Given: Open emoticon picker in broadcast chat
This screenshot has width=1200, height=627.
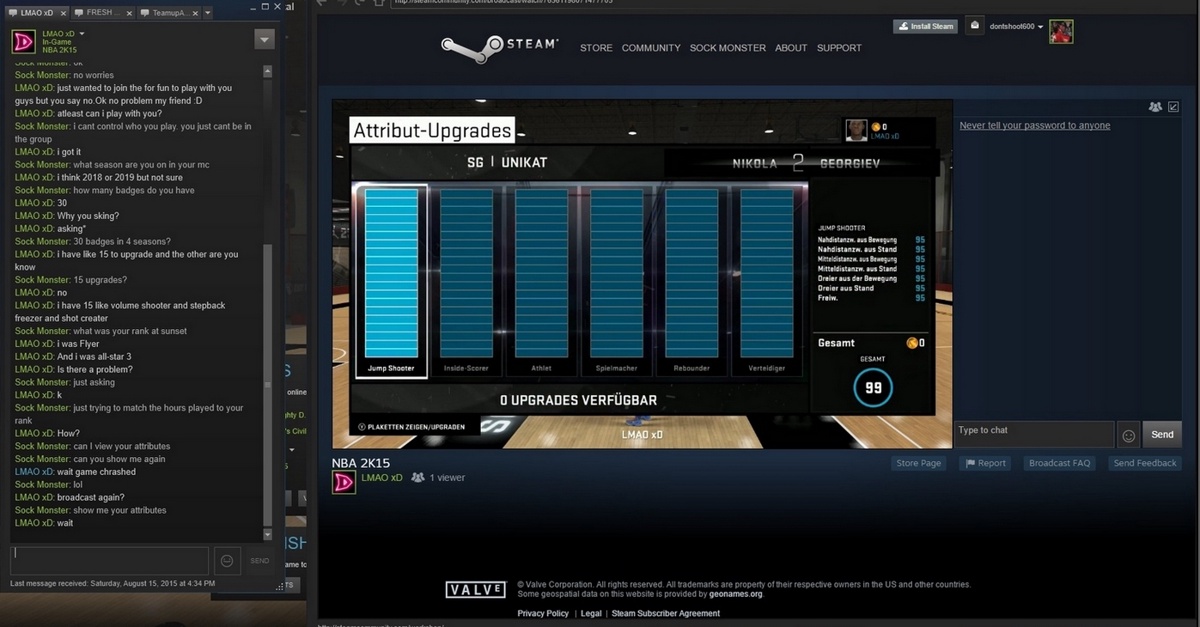Looking at the screenshot, I should [1129, 435].
